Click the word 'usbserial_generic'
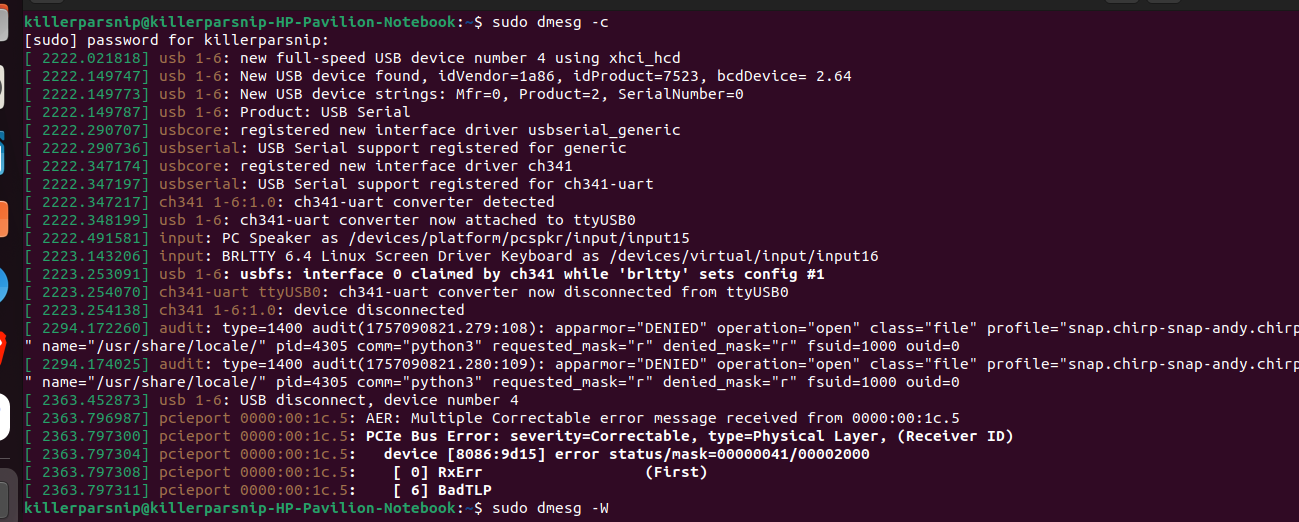Screen dimensions: 1299x522 pyautogui.click(x=612, y=130)
